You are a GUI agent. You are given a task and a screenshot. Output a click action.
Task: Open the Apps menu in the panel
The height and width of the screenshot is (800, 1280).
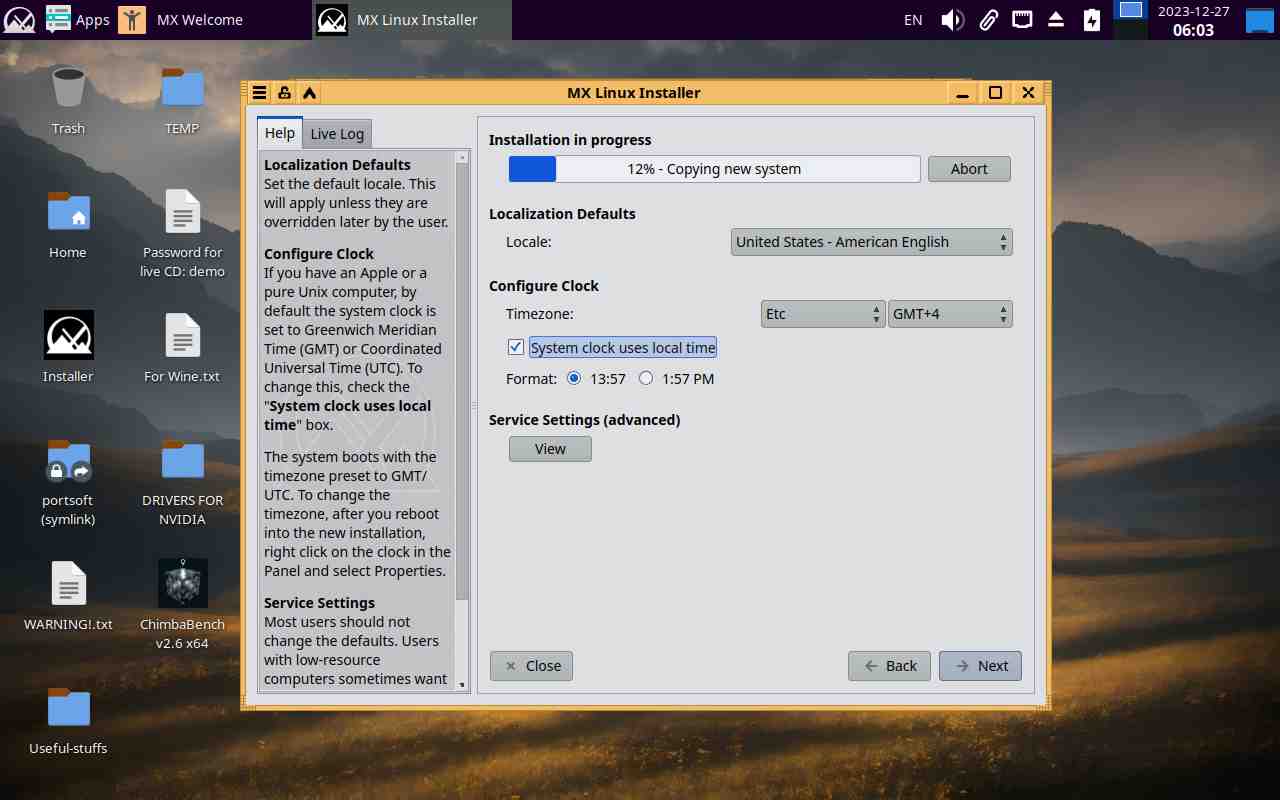77,19
